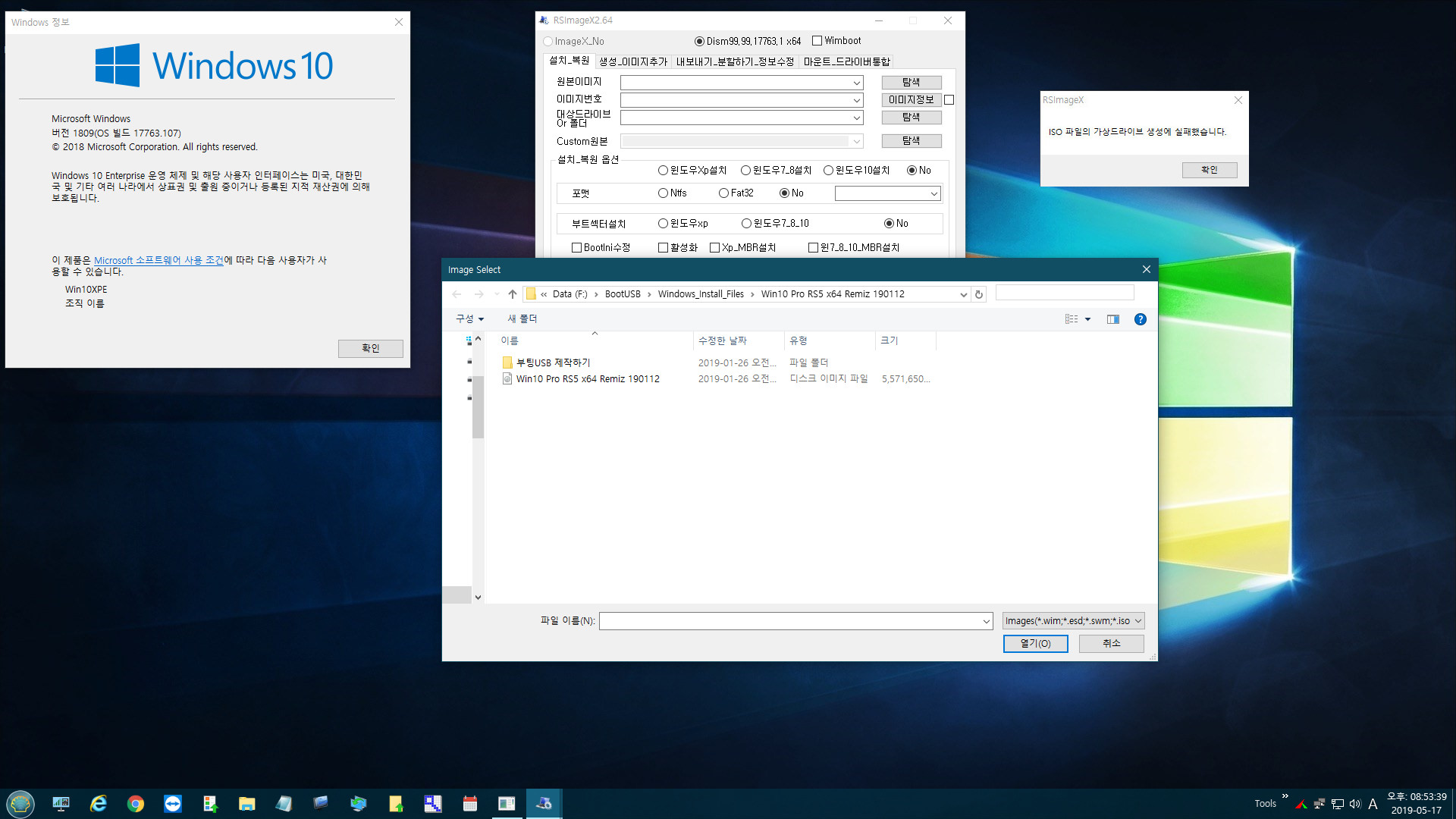This screenshot has height=819, width=1456.
Task: Select 윈도우10설치 install option
Action: click(857, 170)
